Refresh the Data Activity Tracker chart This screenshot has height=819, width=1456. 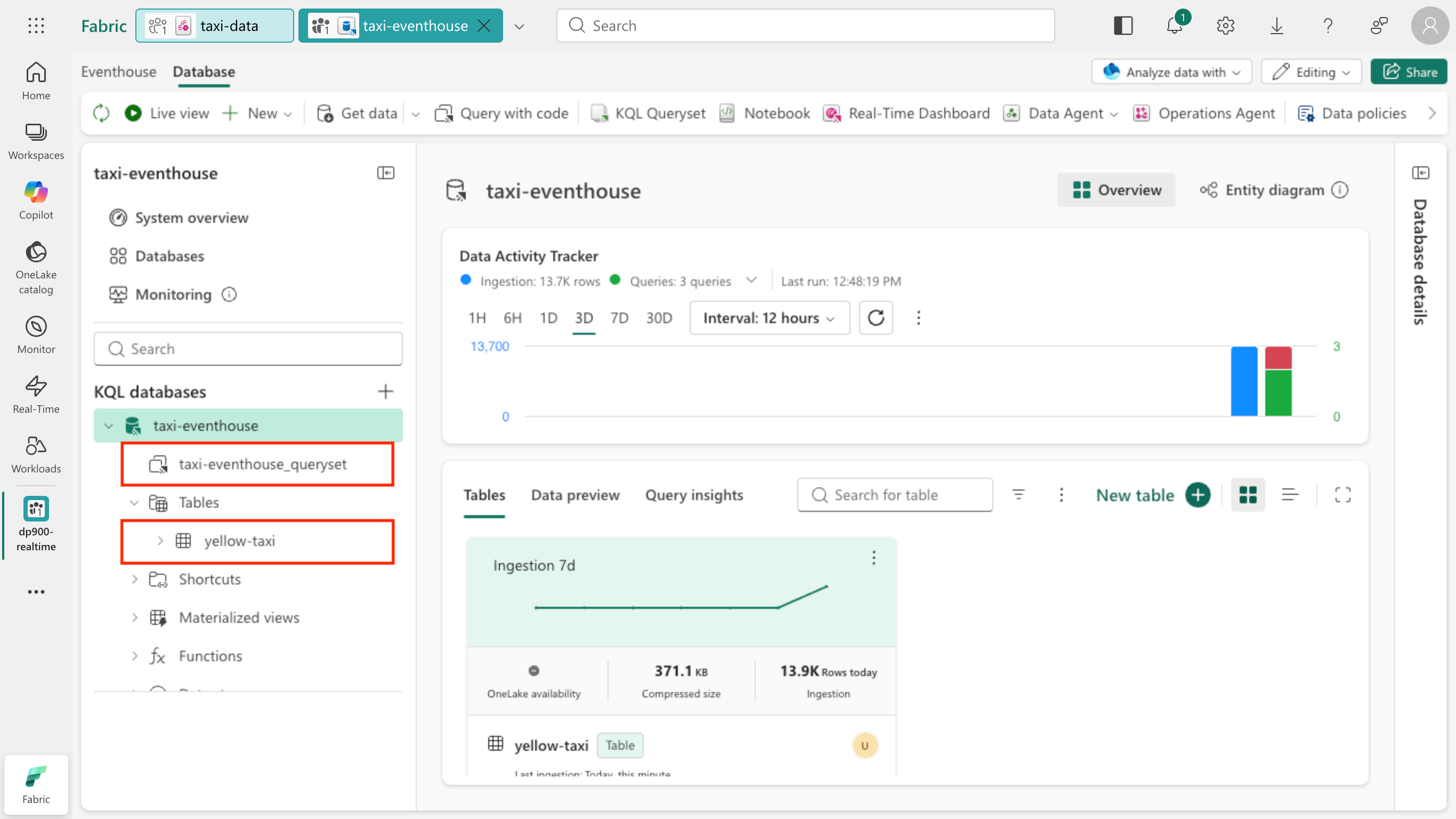click(876, 318)
